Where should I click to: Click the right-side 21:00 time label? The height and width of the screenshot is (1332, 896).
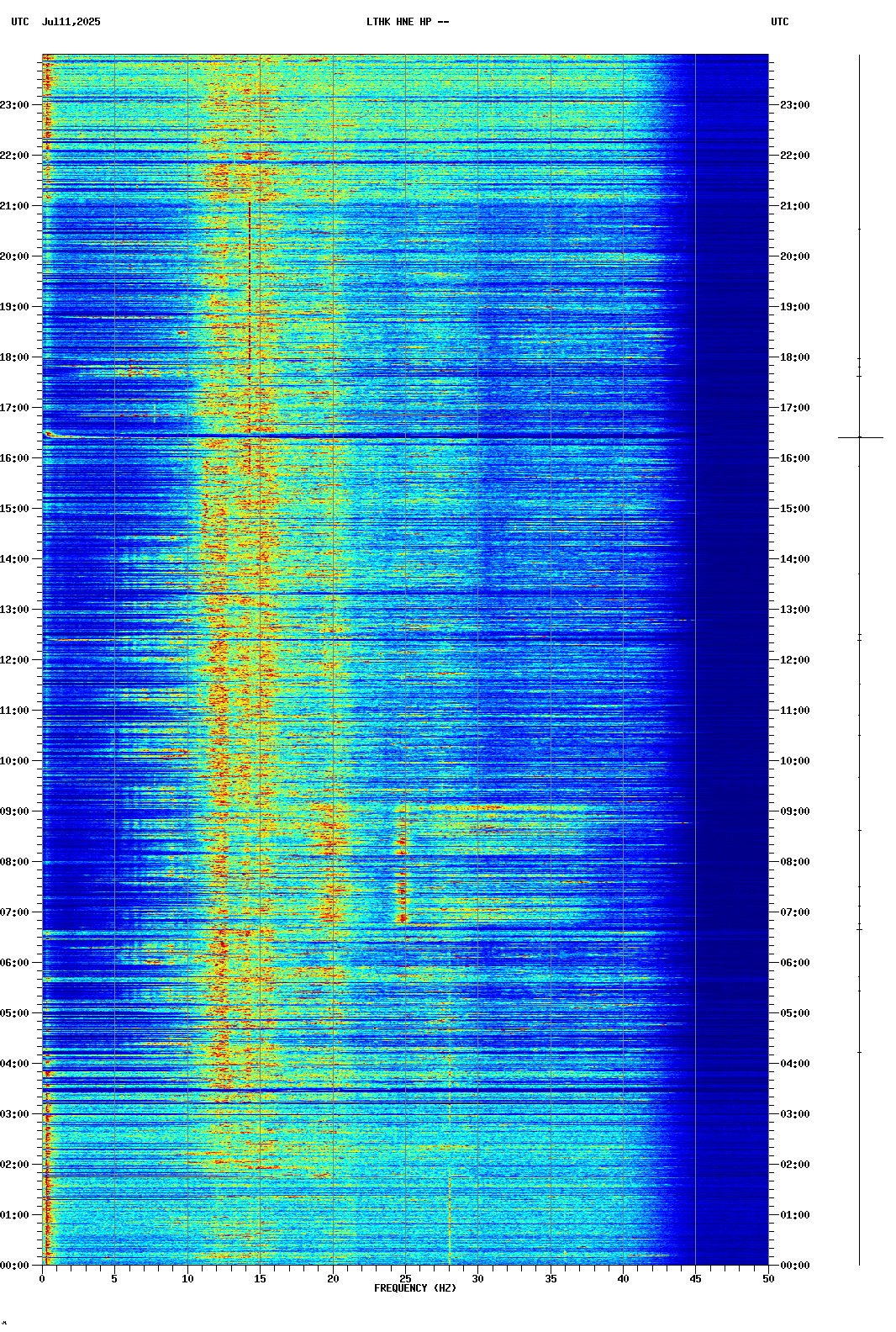[795, 206]
